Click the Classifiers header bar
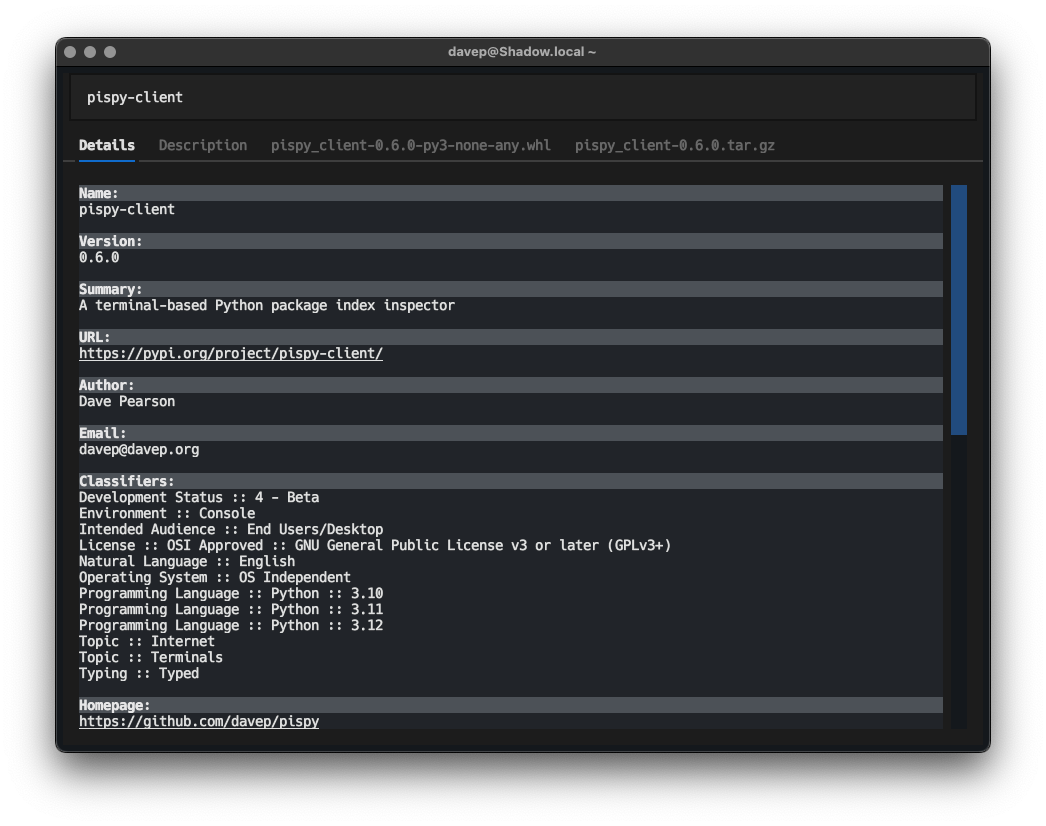Viewport: 1046px width, 826px height. [x=510, y=480]
